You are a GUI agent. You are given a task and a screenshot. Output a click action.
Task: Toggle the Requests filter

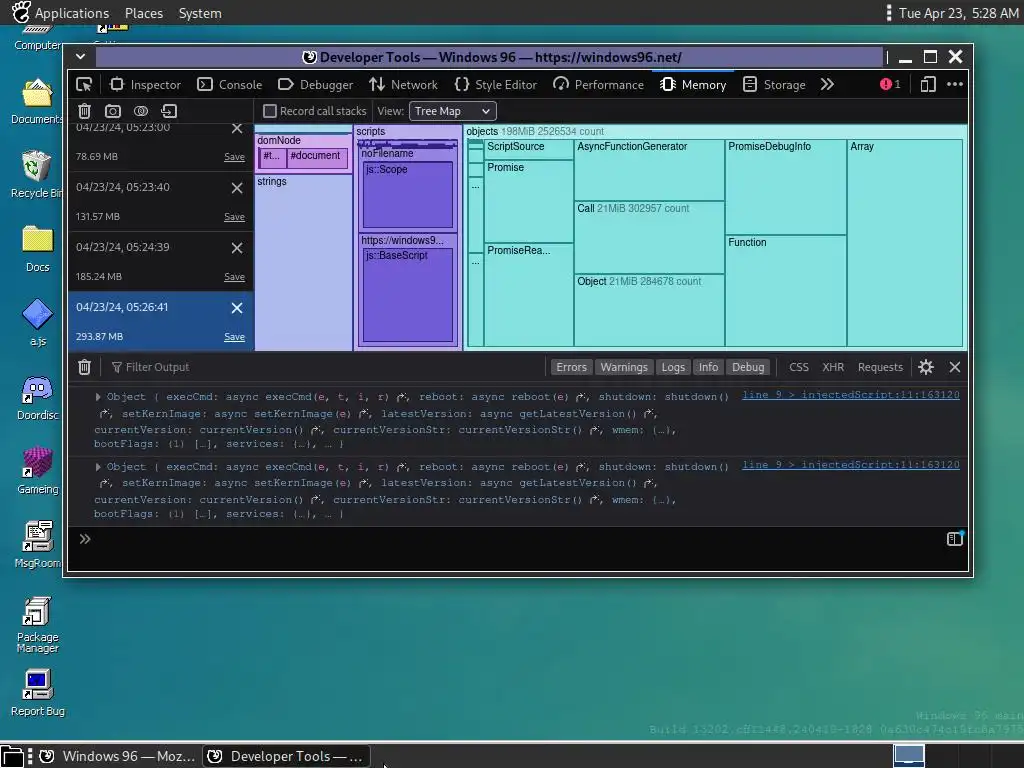(x=880, y=367)
